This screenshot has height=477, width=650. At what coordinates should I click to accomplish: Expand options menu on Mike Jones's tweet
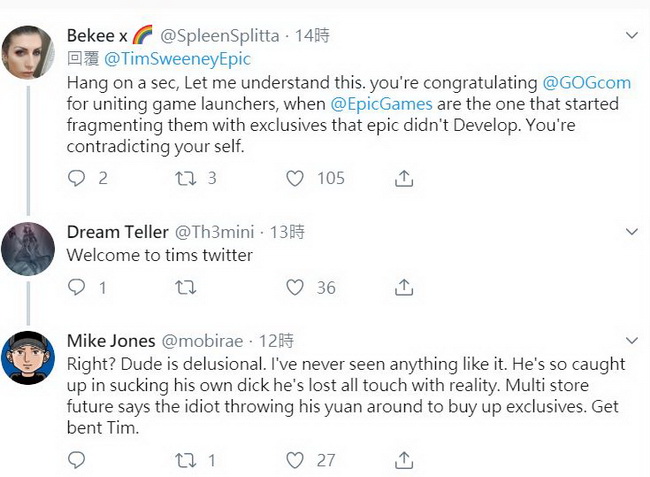coord(631,340)
